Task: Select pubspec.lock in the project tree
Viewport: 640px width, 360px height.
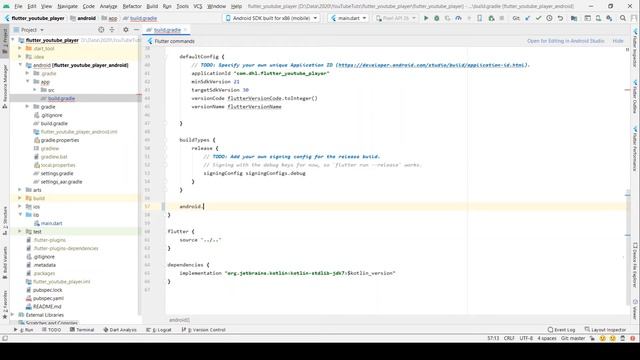Action: coord(44,290)
